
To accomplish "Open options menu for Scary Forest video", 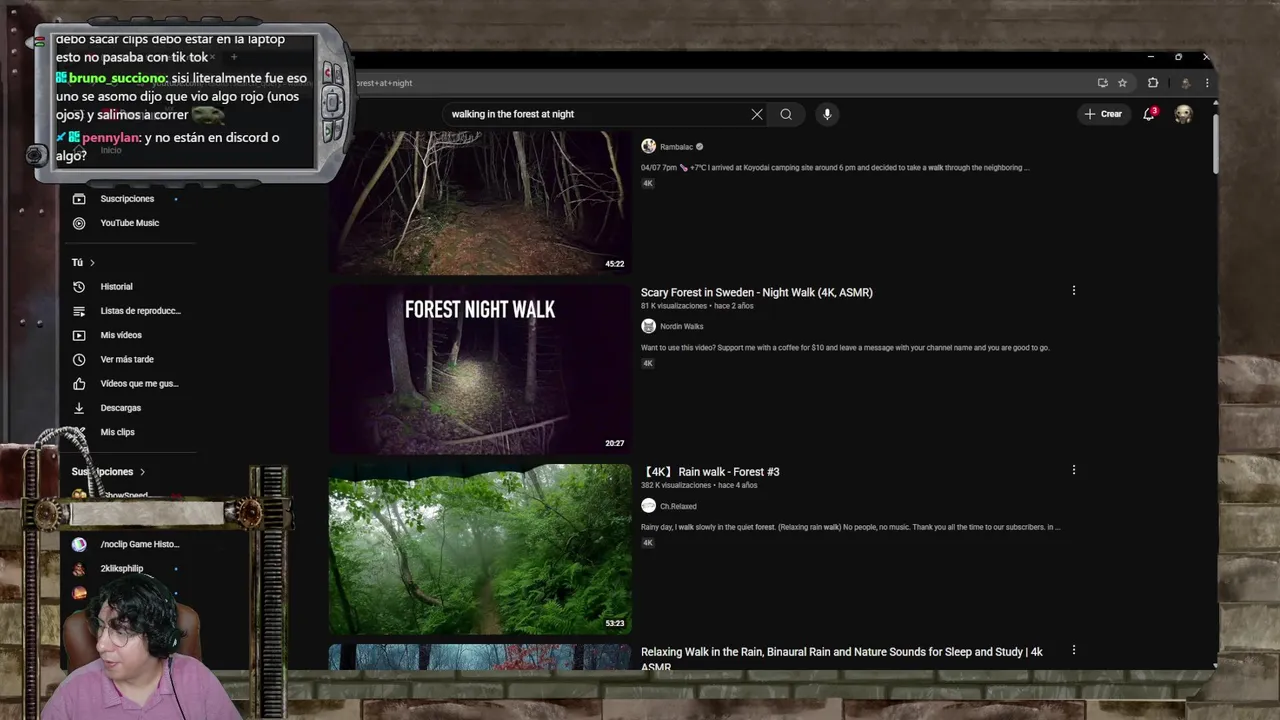I will 1074,291.
